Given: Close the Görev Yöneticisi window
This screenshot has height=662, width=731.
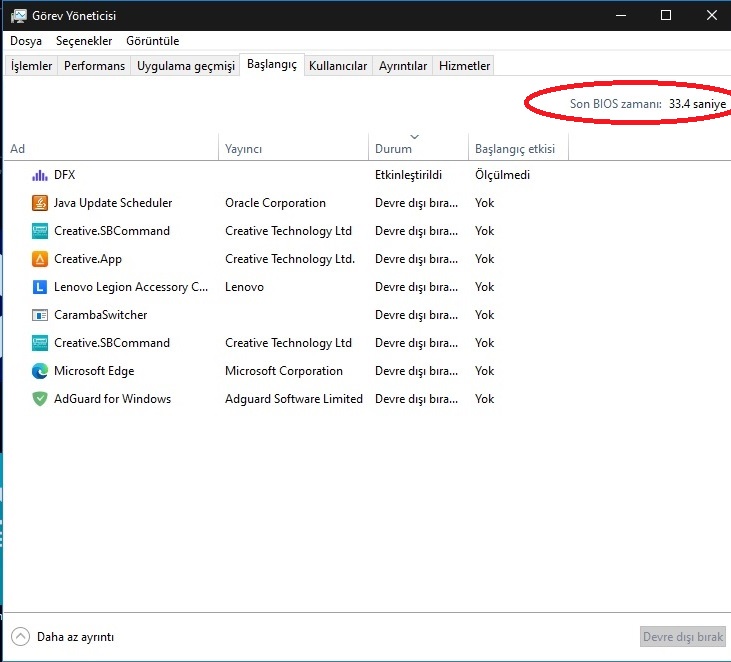Looking at the screenshot, I should click(x=711, y=15).
